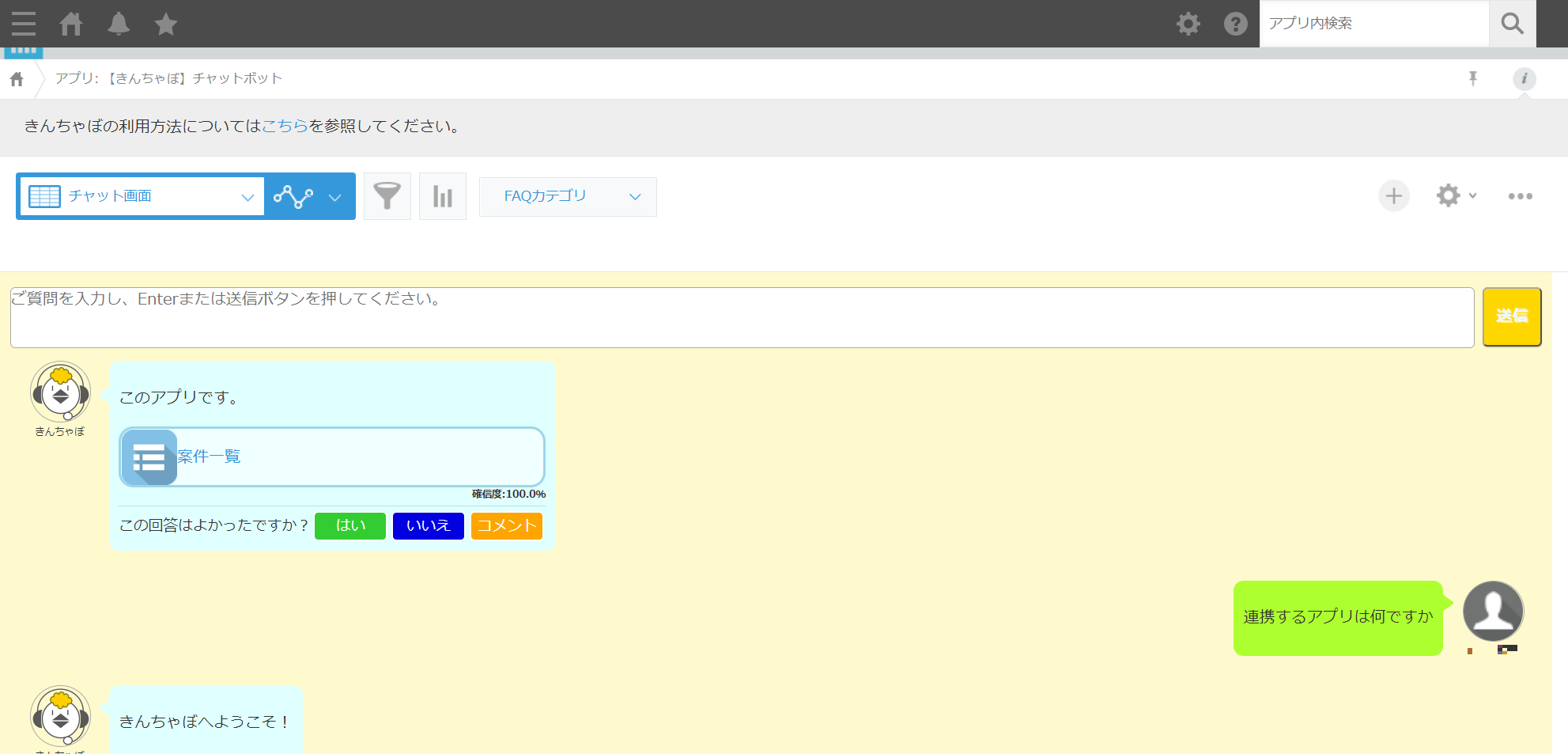Viewport: 1568px width, 754px height.
Task: Open the favorites star
Action: [166, 24]
